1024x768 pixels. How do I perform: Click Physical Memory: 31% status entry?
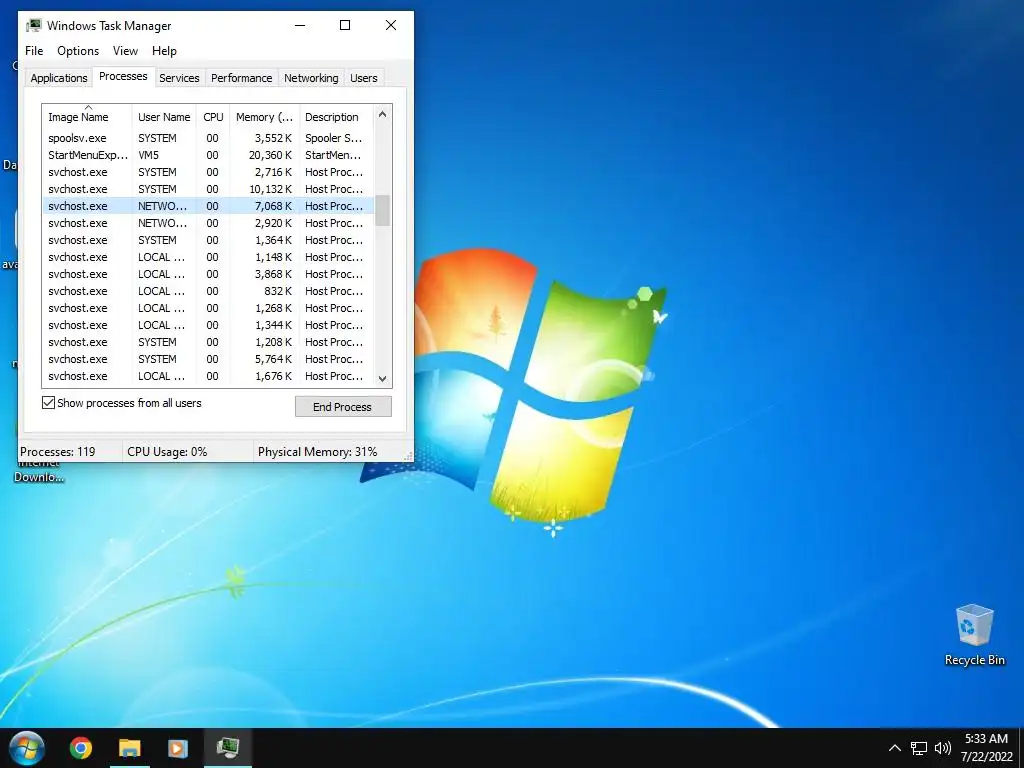pos(317,451)
